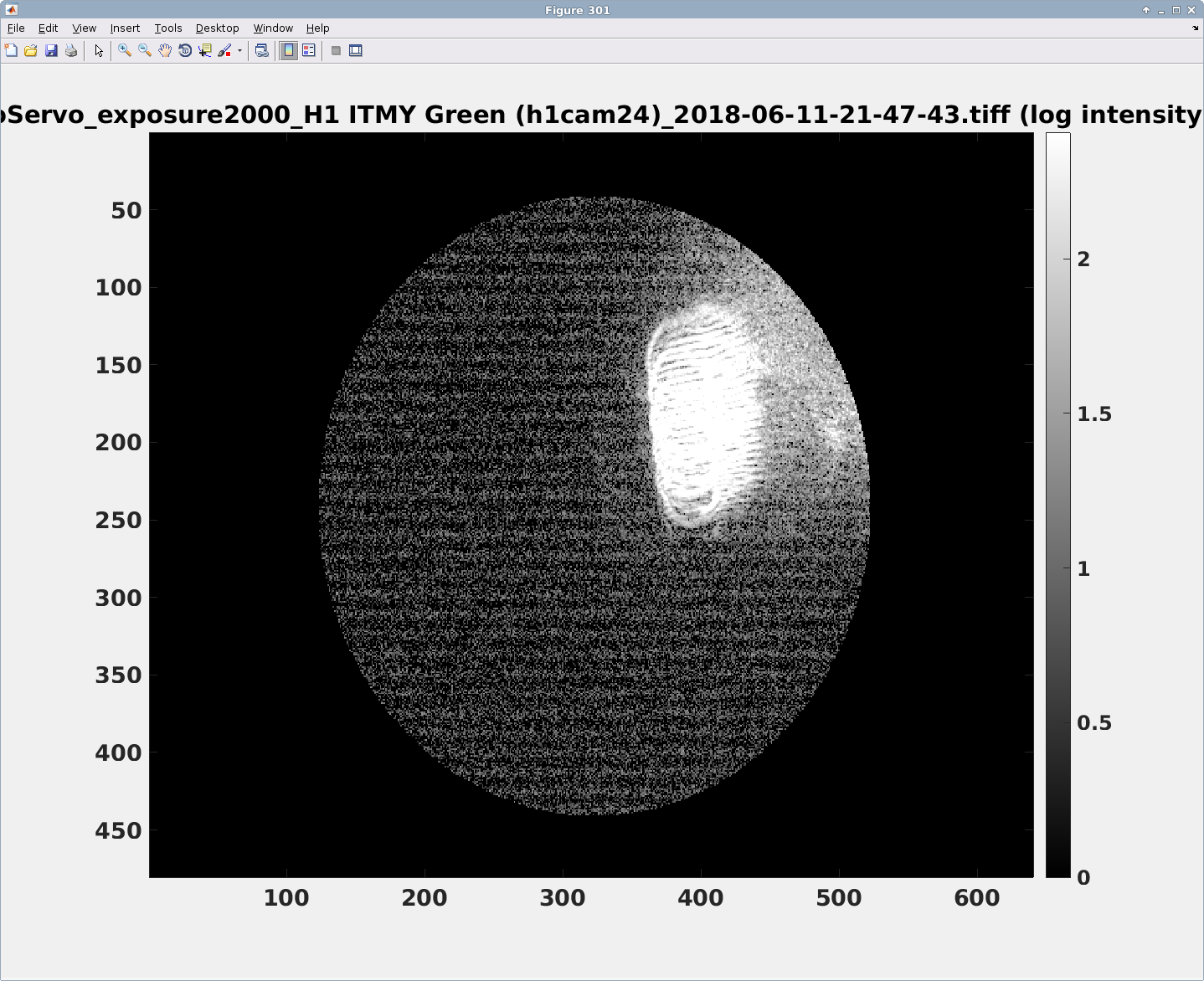Click the Link Plot icon
Screen dimensions: 1204x981
coord(262,50)
